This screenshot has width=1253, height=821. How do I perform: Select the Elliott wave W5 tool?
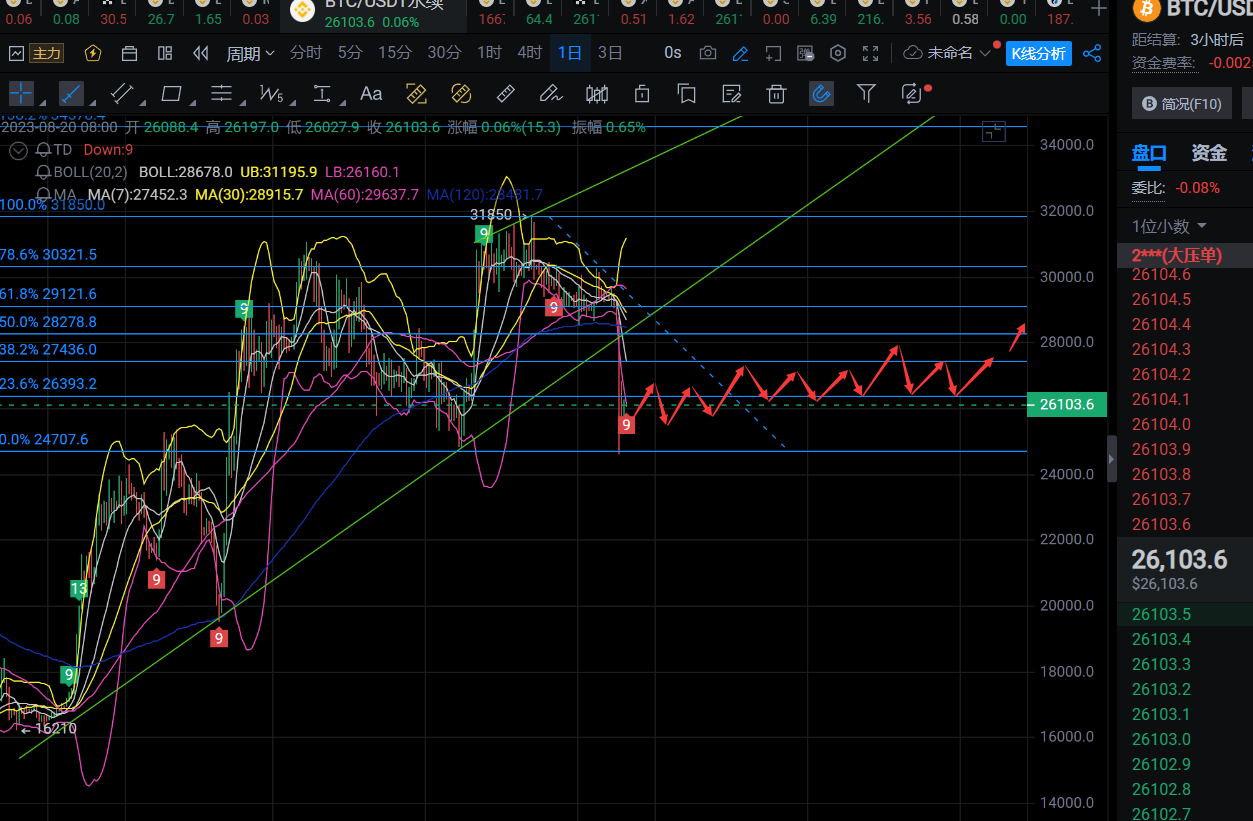[271, 94]
